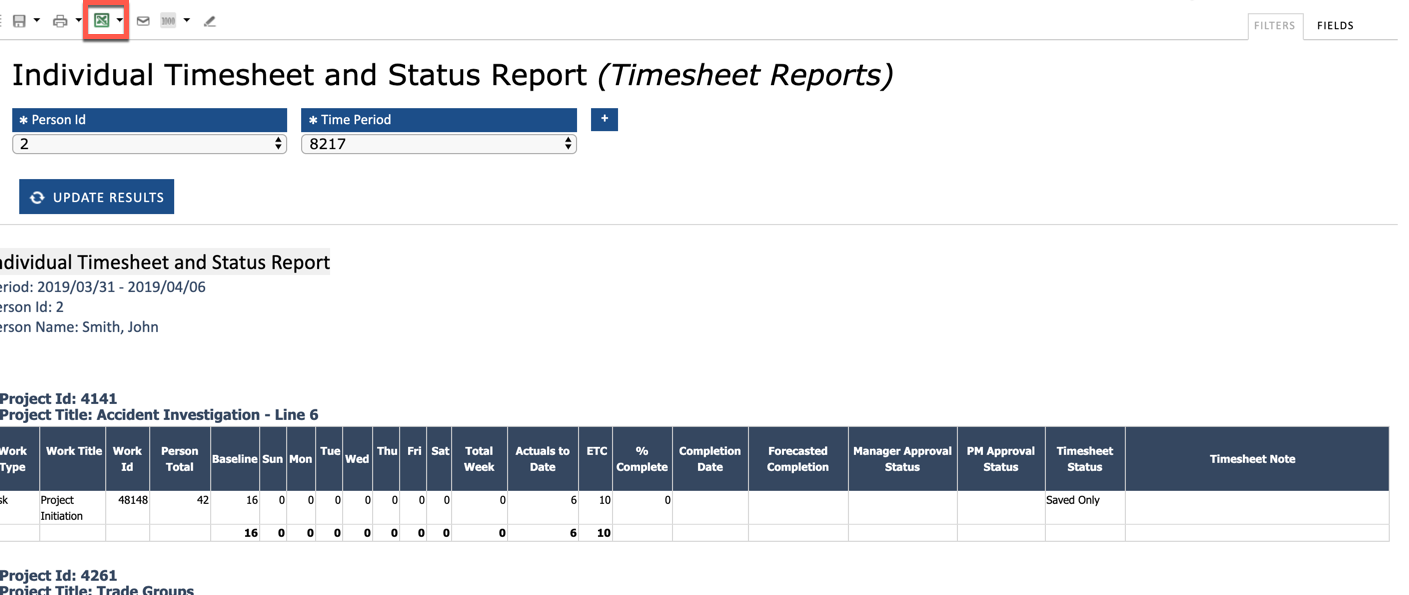This screenshot has height=595, width=1409.
Task: Switch to the FILTERS tab
Action: tap(1274, 25)
